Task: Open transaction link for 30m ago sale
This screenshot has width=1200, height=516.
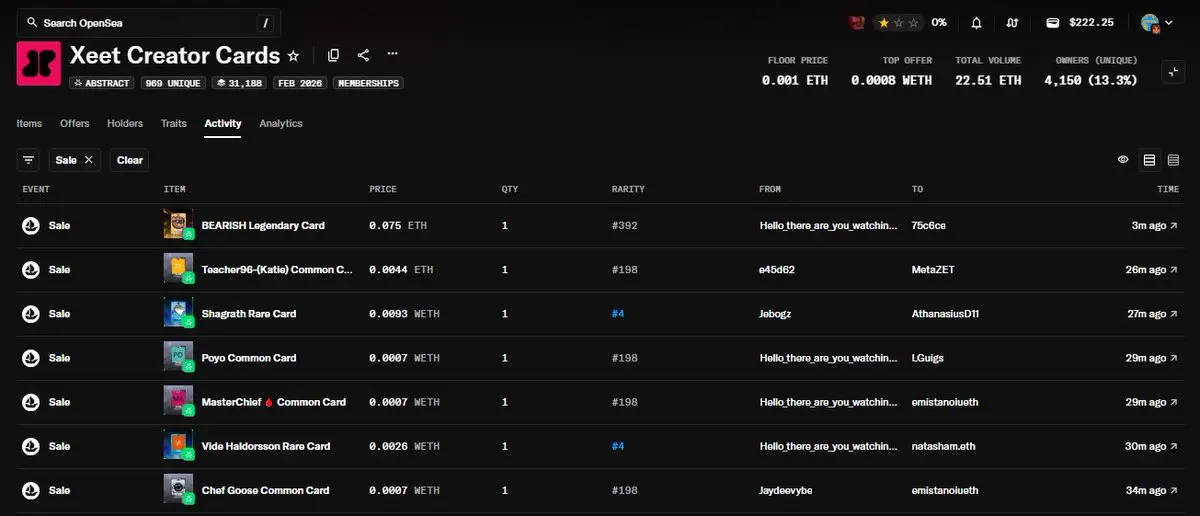Action: [1175, 446]
